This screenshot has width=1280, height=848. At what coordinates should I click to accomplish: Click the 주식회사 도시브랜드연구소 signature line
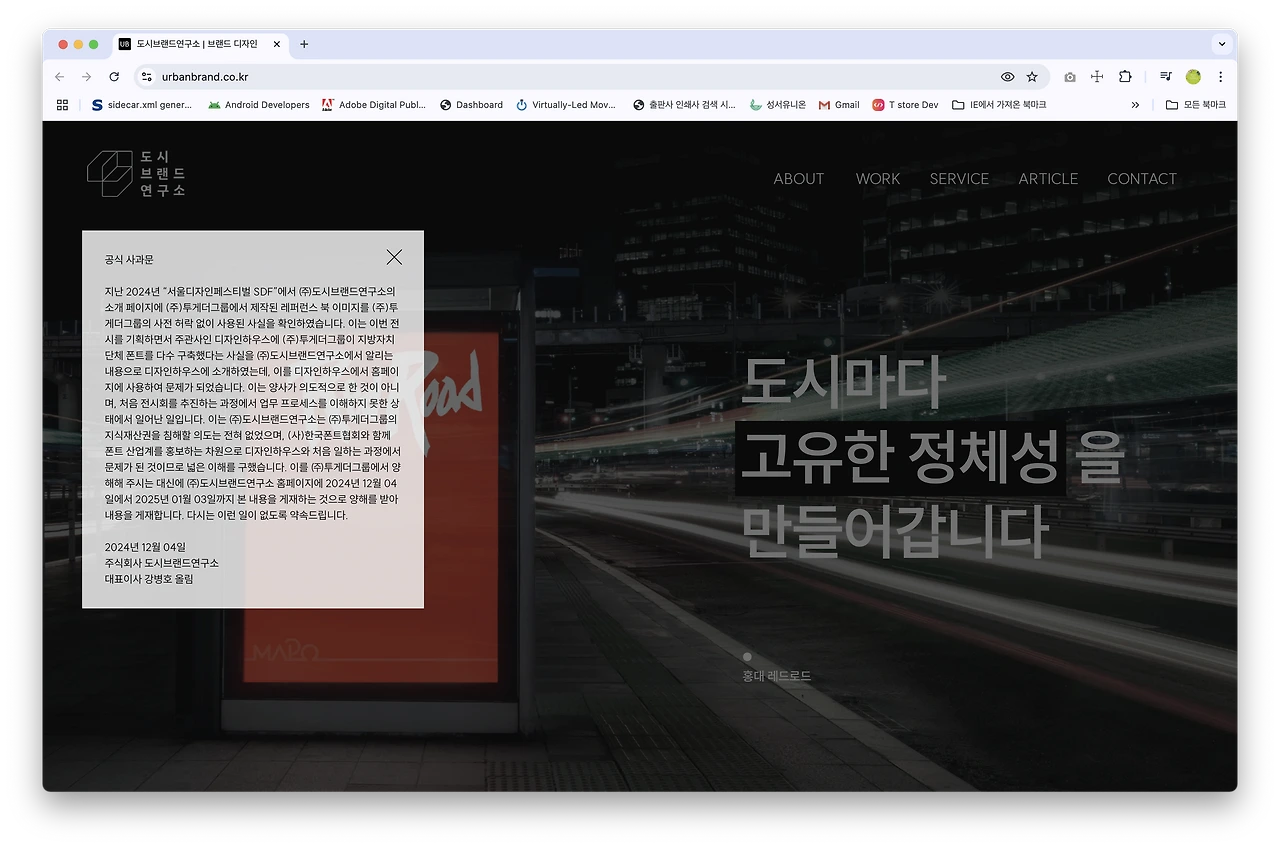(x=161, y=563)
